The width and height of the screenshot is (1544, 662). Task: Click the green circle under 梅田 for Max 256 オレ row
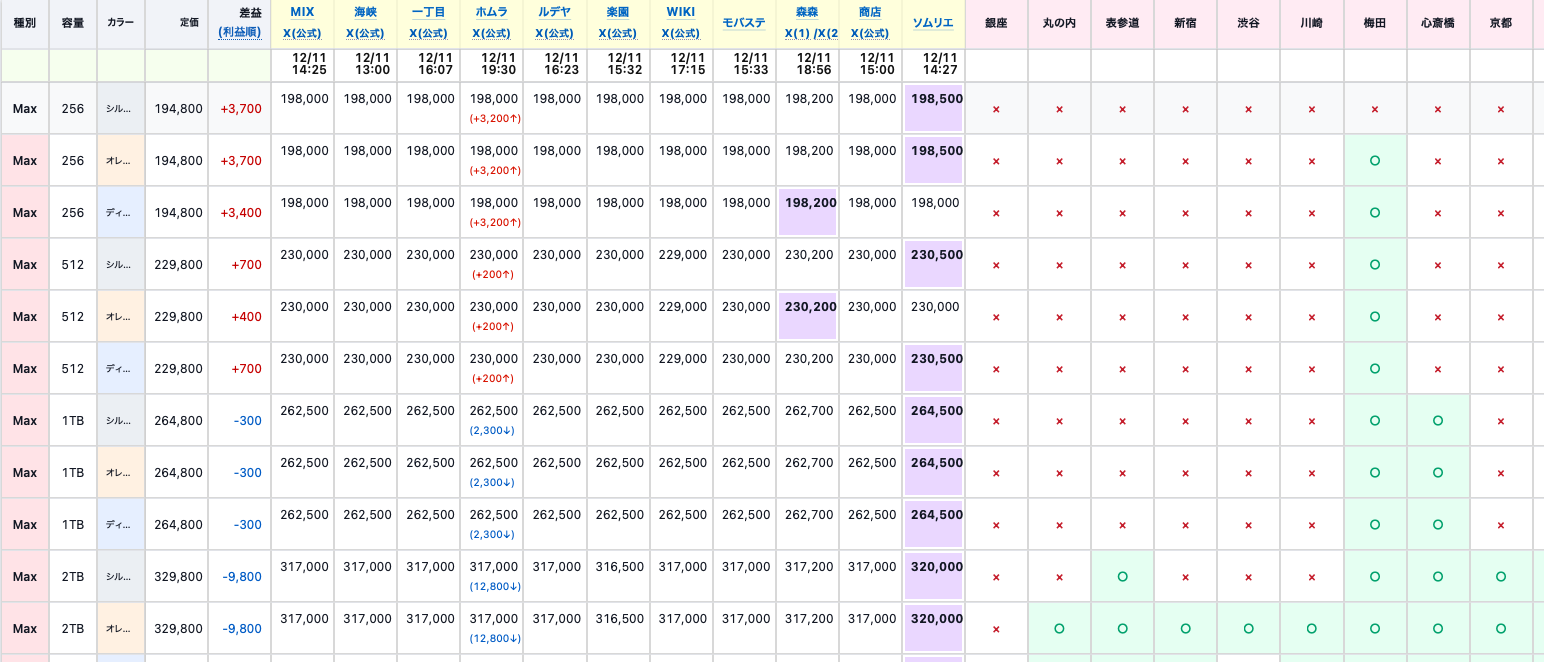[1375, 160]
